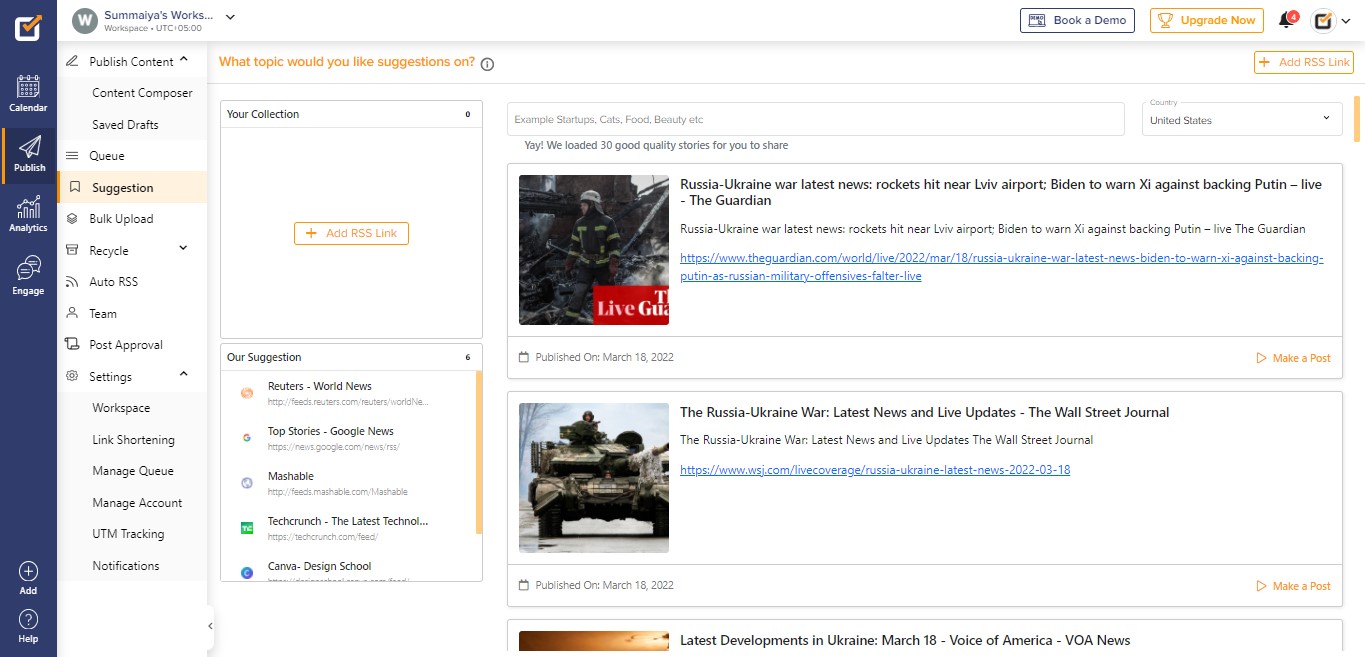Click the main page vertical scrollbar
The height and width of the screenshot is (657, 1365).
pos(1357,119)
